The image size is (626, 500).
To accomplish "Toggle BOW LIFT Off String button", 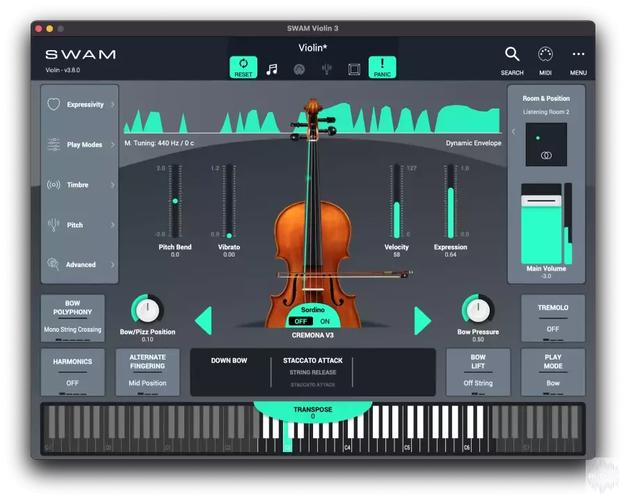I will 478,372.
